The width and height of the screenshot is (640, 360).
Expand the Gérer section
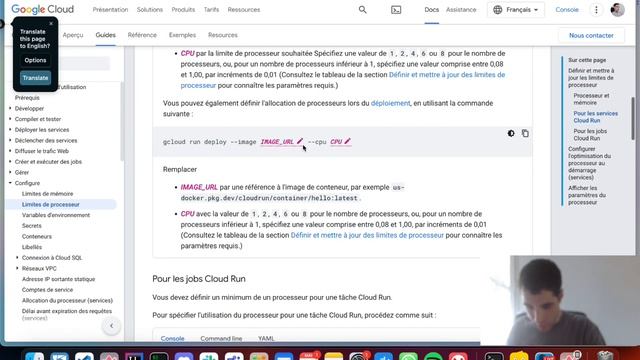pyautogui.click(x=10, y=172)
